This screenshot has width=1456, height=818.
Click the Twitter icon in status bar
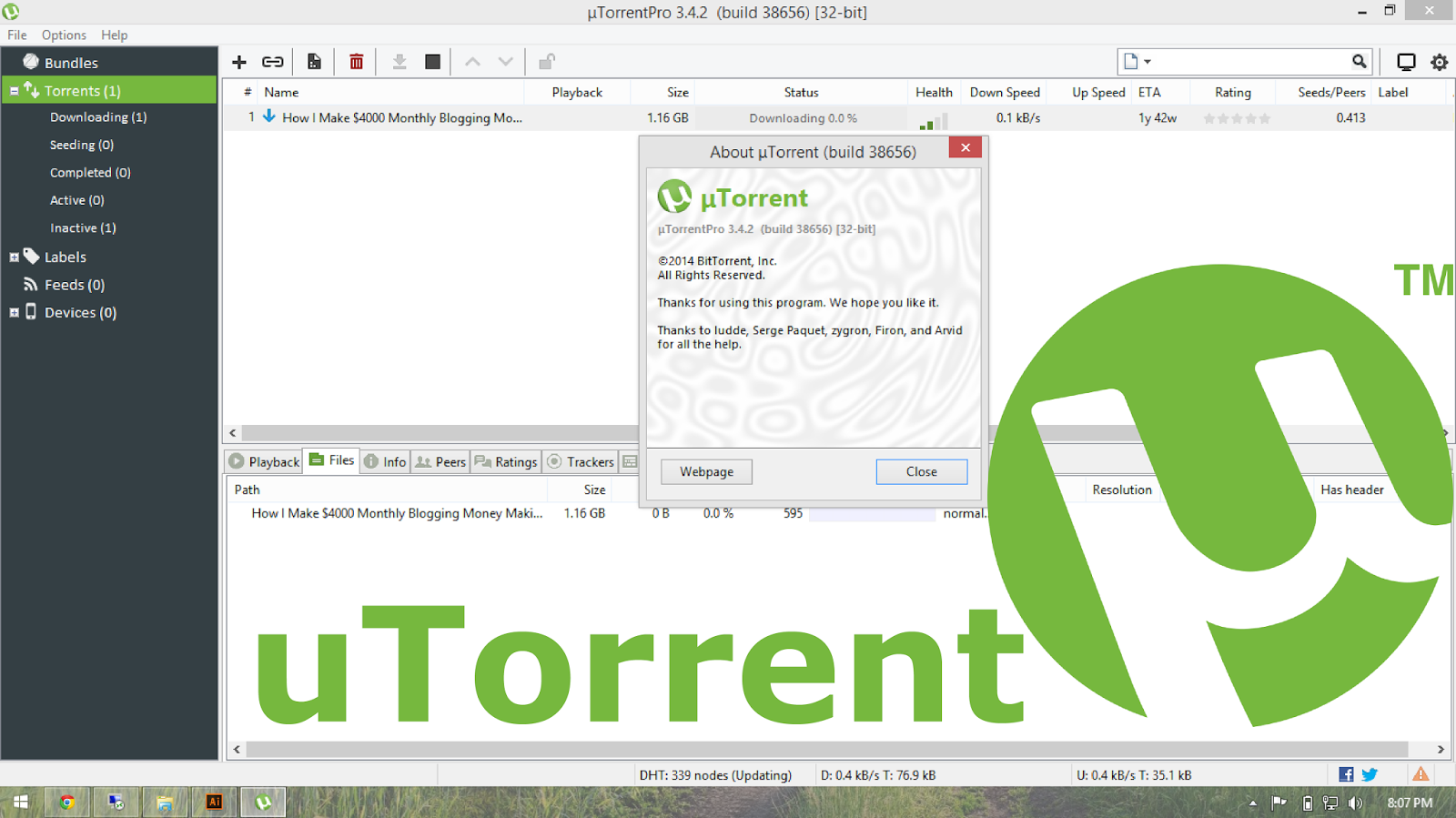pyautogui.click(x=1370, y=774)
